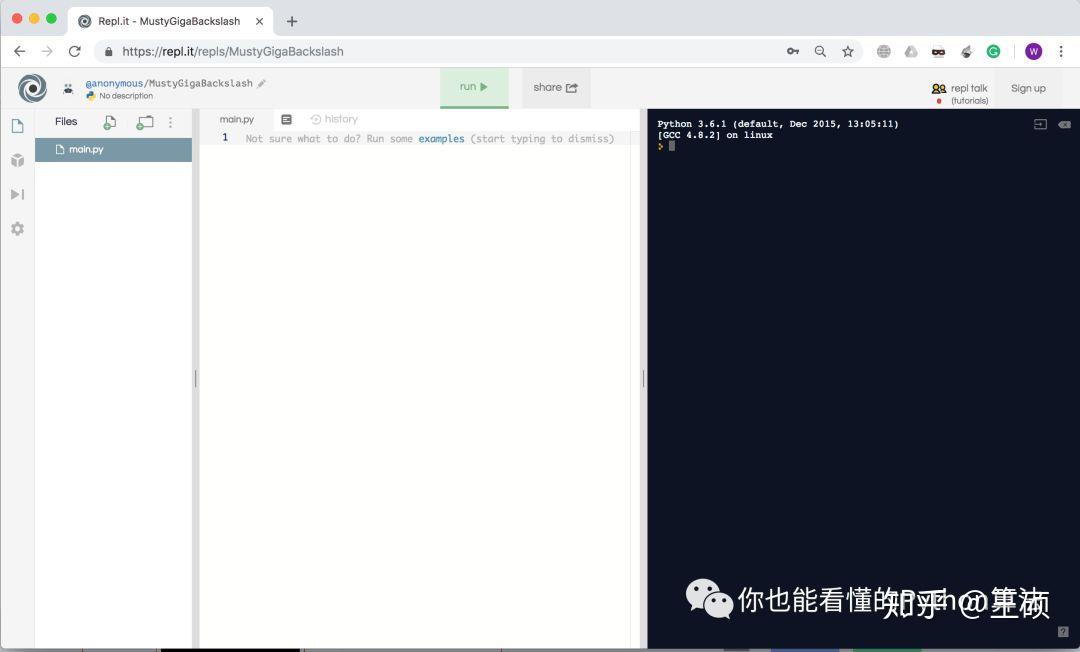
Task: Open the browser profile menu
Action: 1033,51
